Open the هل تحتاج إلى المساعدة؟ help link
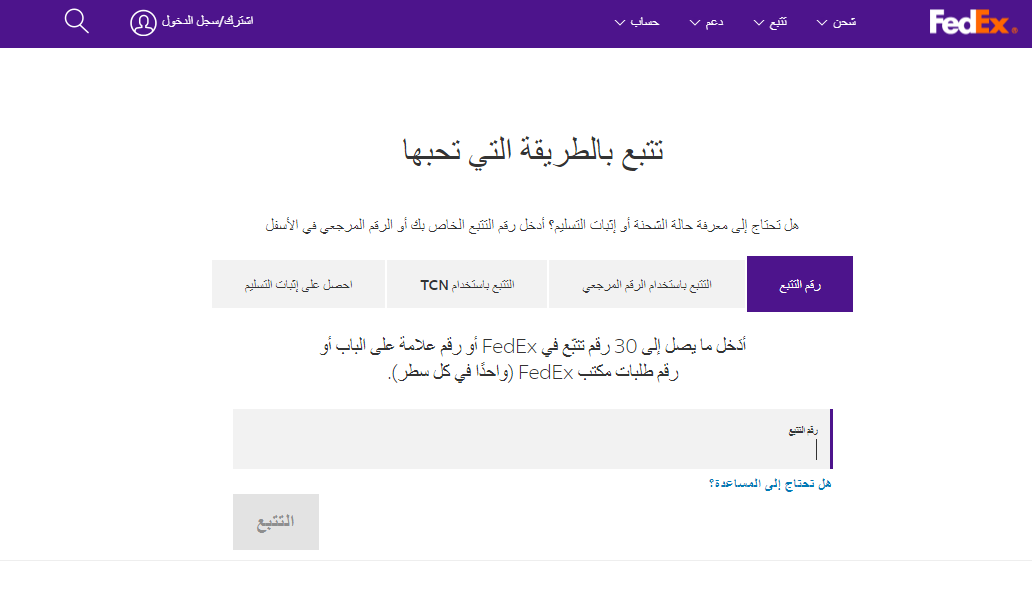Screen dimensions: 1032x598 tap(770, 484)
